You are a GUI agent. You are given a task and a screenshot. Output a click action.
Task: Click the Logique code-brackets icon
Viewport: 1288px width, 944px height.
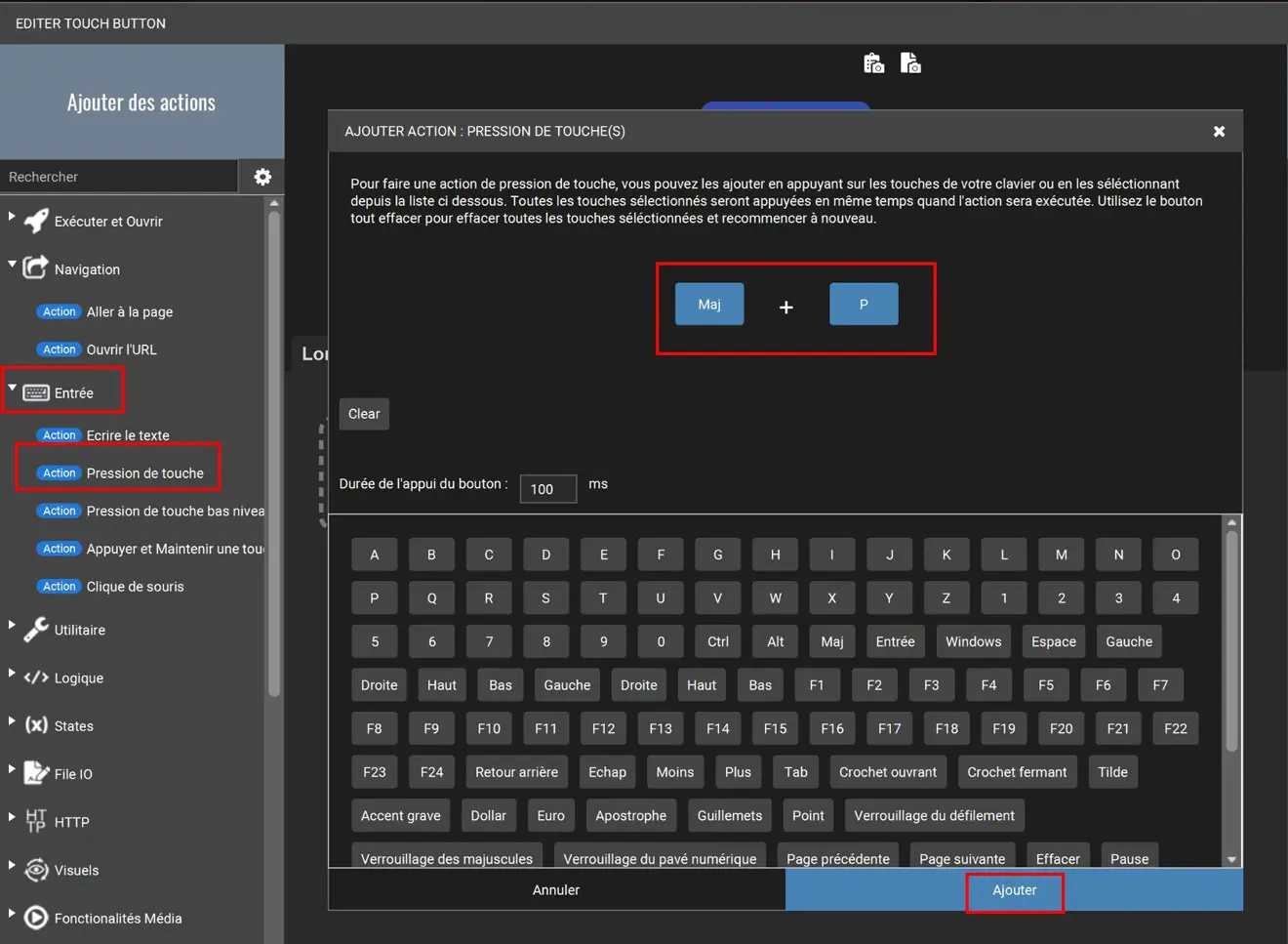(x=36, y=677)
